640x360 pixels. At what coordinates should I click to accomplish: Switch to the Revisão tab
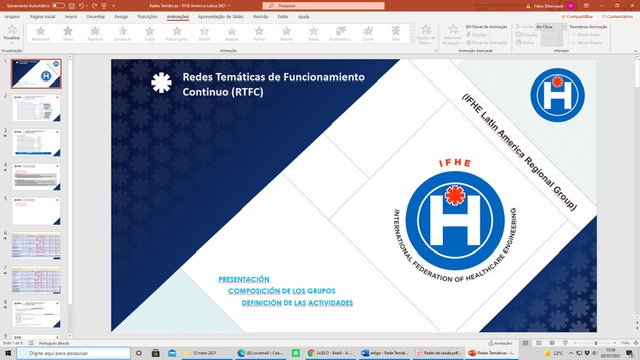[261, 17]
